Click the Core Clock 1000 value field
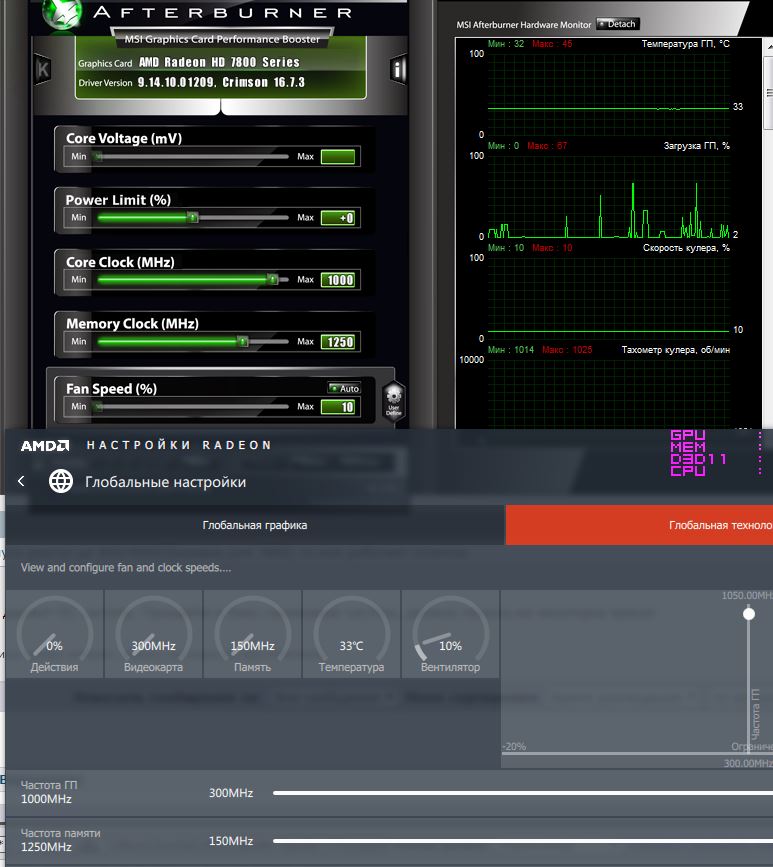This screenshot has width=773, height=867. tap(338, 280)
